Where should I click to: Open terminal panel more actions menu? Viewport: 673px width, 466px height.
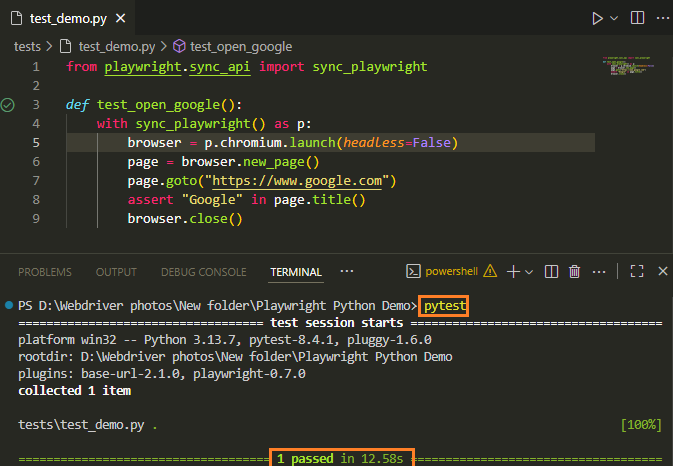(x=599, y=272)
